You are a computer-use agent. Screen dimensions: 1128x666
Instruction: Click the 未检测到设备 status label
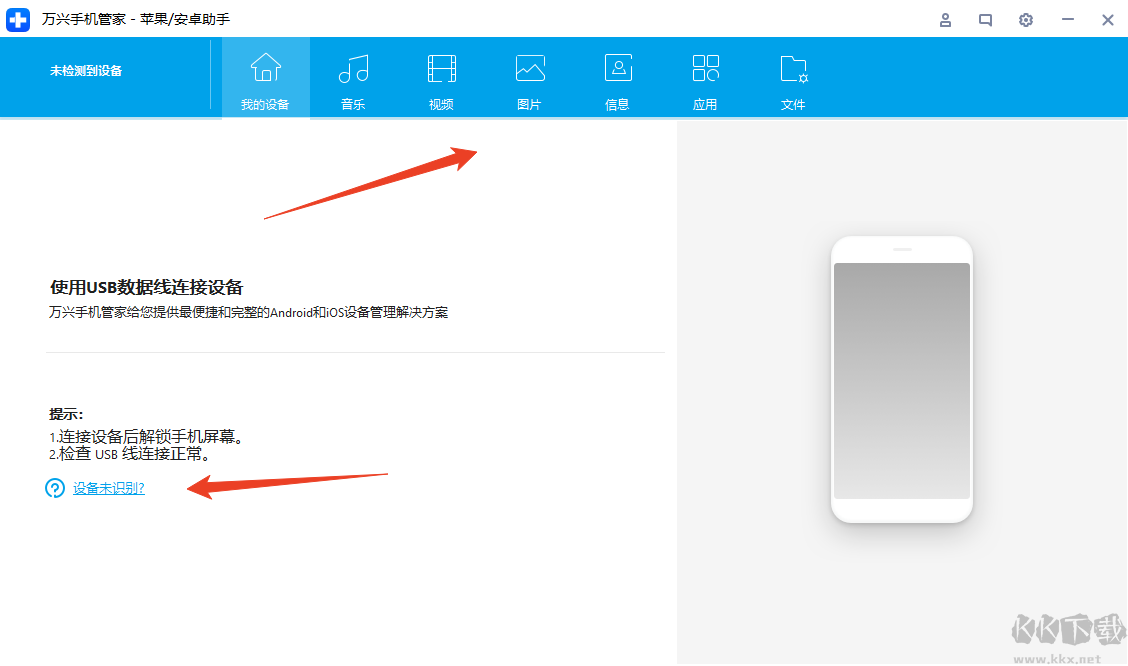pyautogui.click(x=86, y=70)
